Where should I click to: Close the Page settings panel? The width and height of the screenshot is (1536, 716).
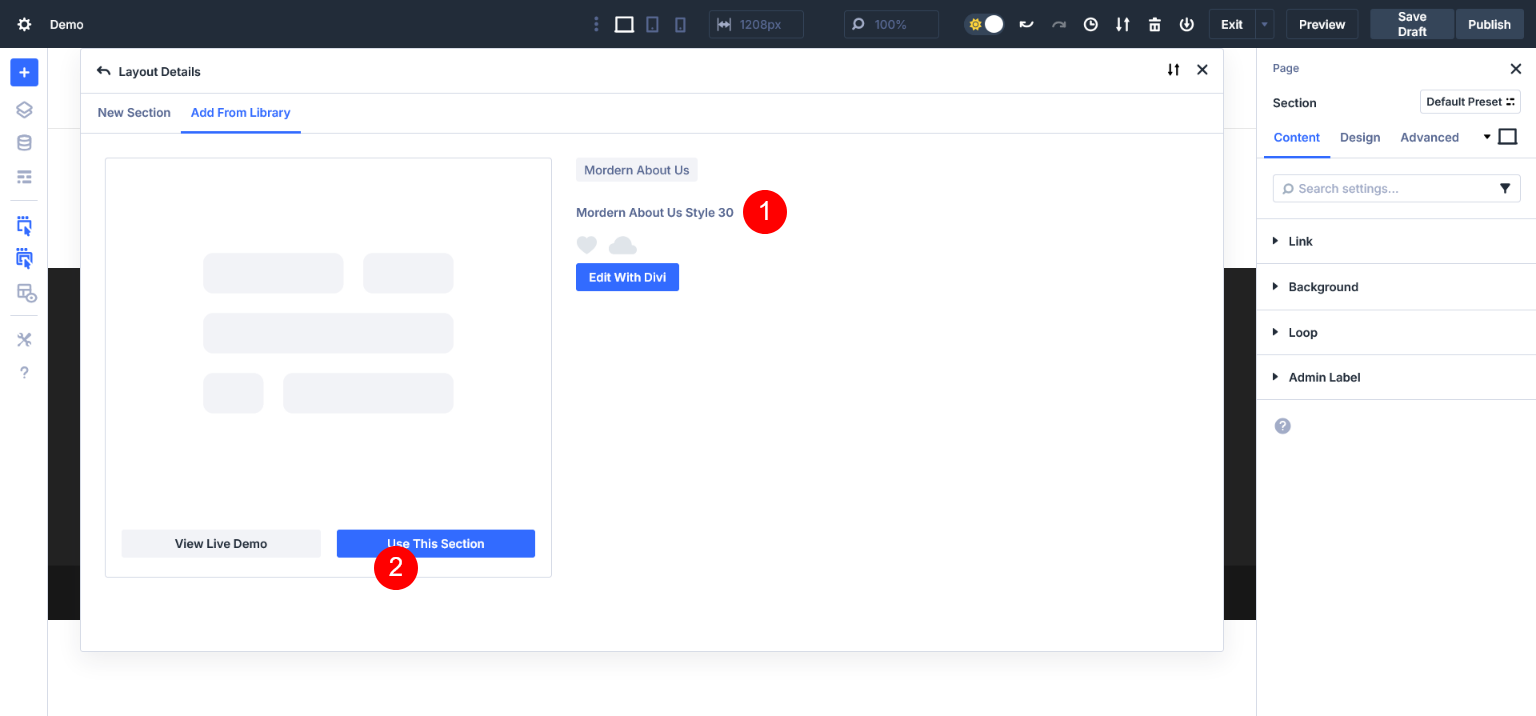click(x=1515, y=69)
